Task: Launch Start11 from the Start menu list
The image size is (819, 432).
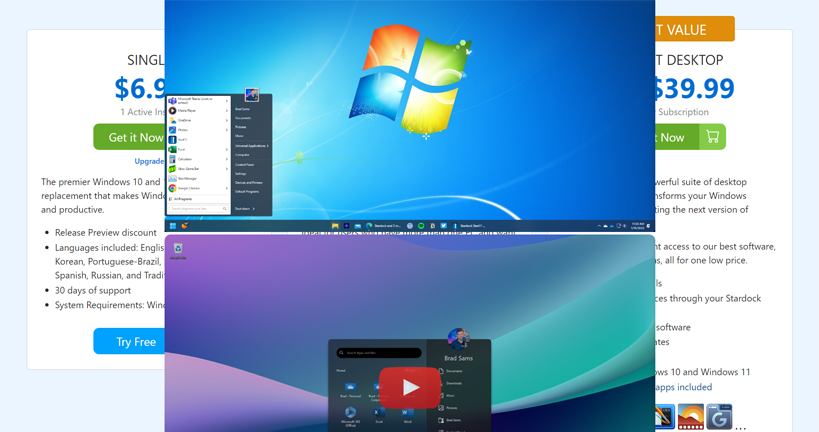Action: point(198,139)
